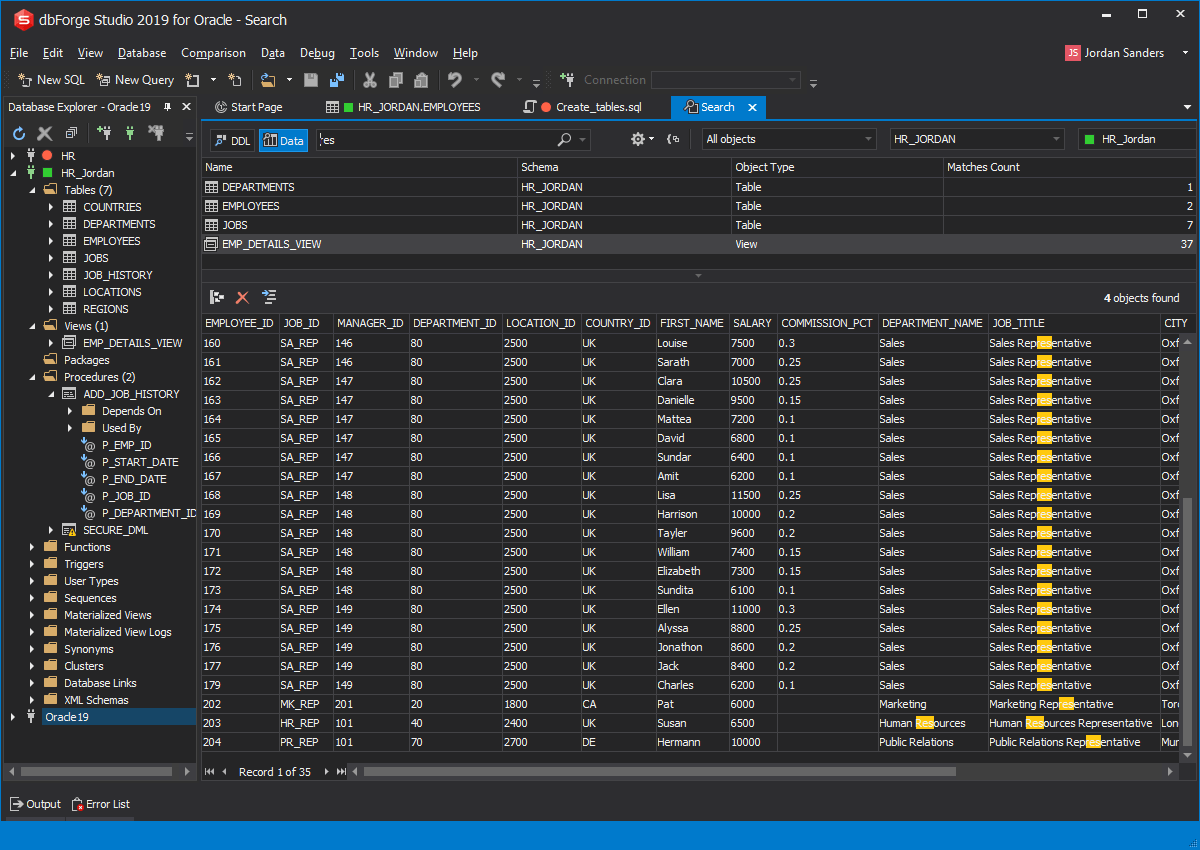Open the Database menu
Screen dimensions: 1200x850
point(141,53)
